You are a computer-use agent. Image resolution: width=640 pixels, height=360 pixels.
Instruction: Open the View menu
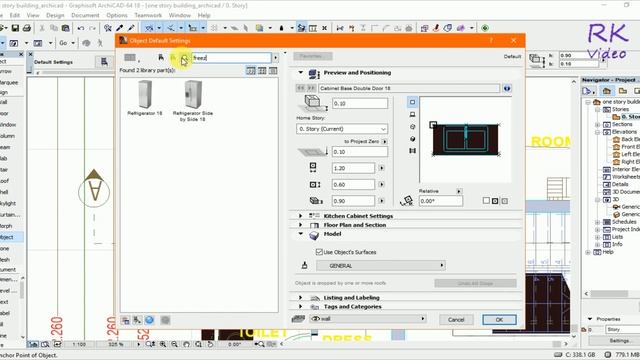(33, 16)
